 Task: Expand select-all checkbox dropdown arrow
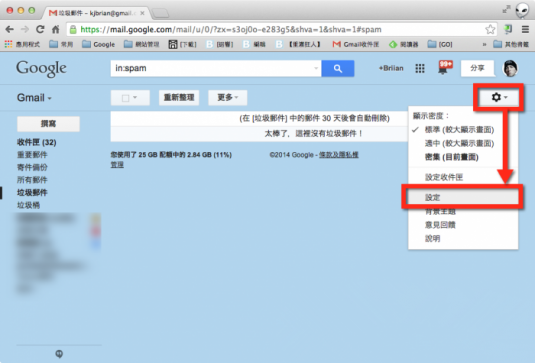click(x=135, y=98)
